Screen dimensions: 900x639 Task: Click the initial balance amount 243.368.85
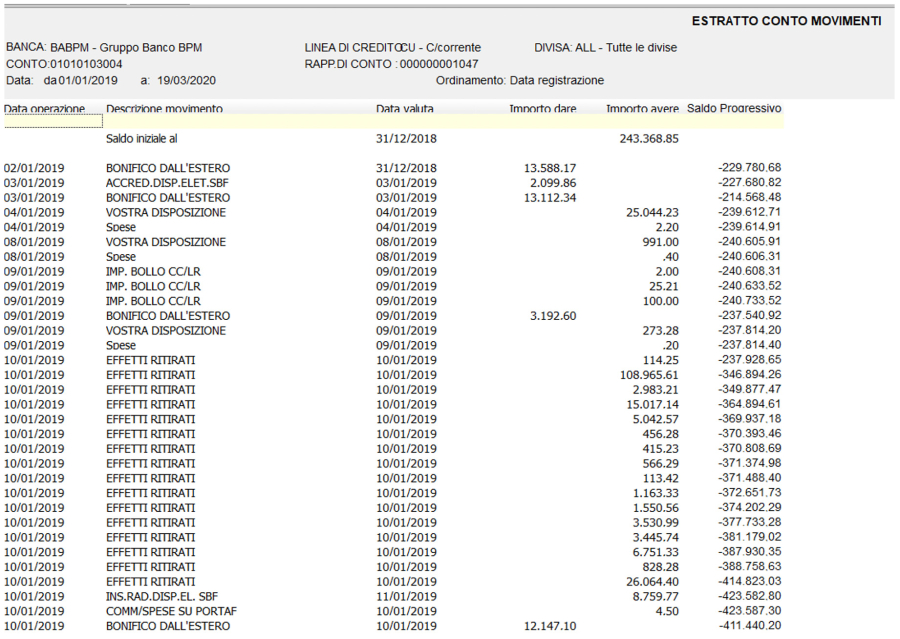[649, 139]
